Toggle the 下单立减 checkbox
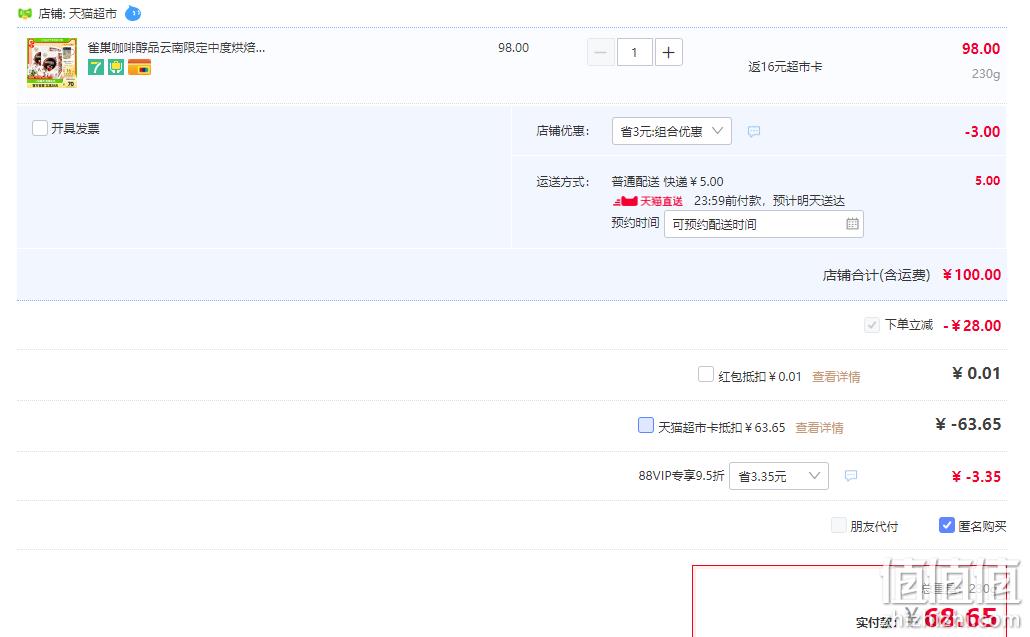This screenshot has height=637, width=1030. 872,324
